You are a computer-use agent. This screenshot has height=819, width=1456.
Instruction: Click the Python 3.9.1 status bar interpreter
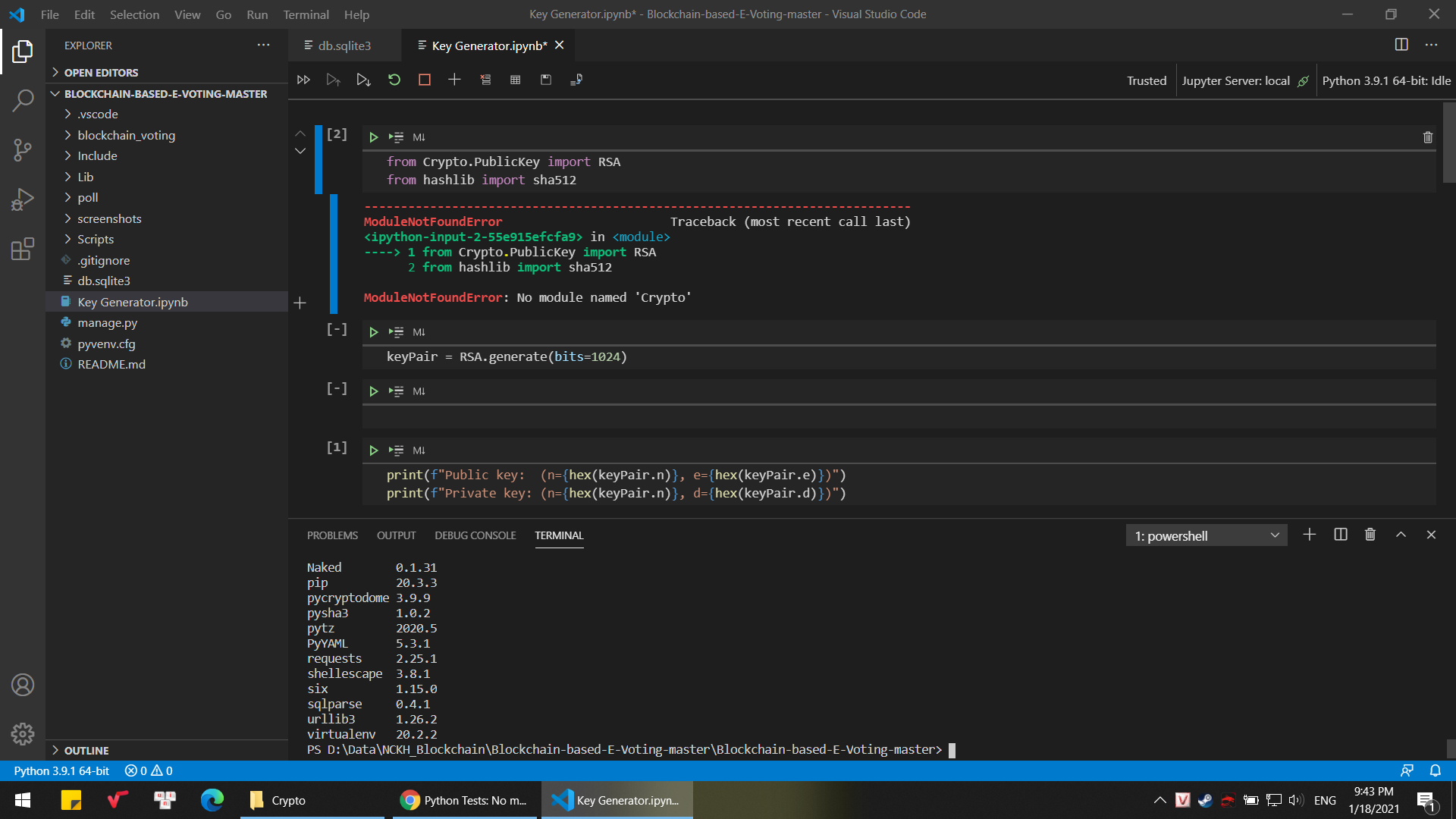click(x=62, y=770)
